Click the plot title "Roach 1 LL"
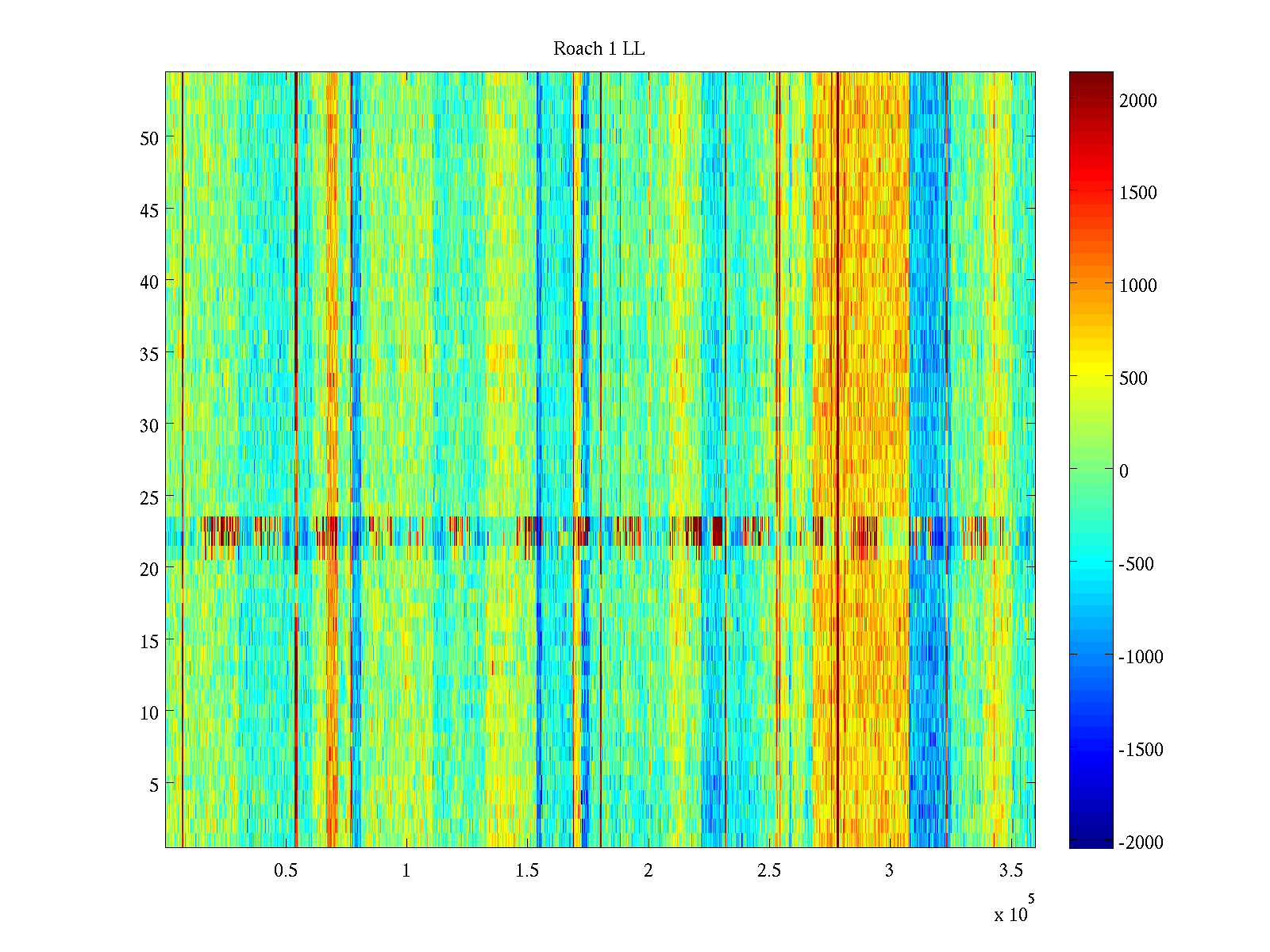The width and height of the screenshot is (1270, 952). pyautogui.click(x=598, y=49)
